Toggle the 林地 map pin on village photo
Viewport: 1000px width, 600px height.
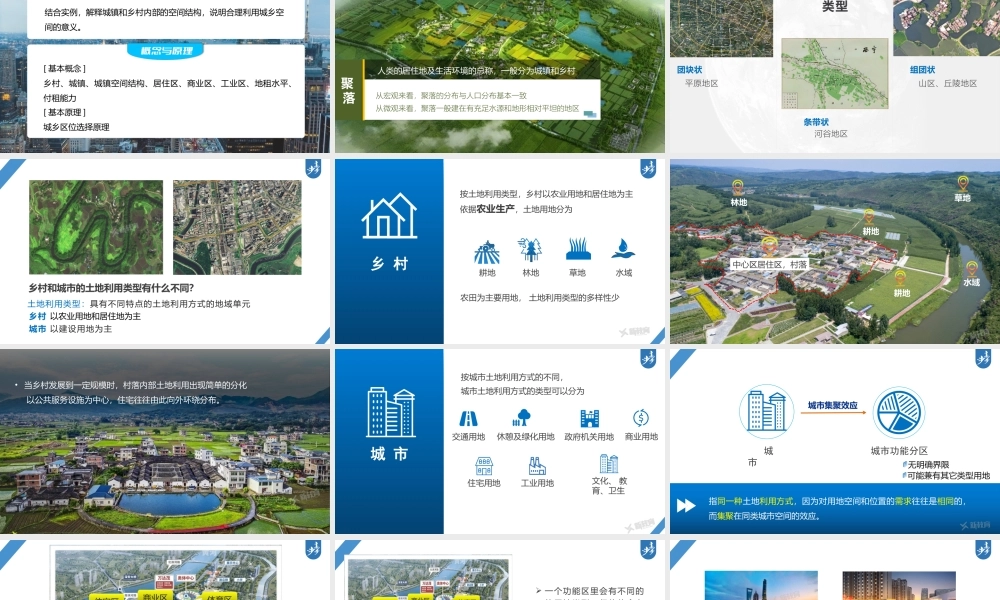[x=738, y=184]
